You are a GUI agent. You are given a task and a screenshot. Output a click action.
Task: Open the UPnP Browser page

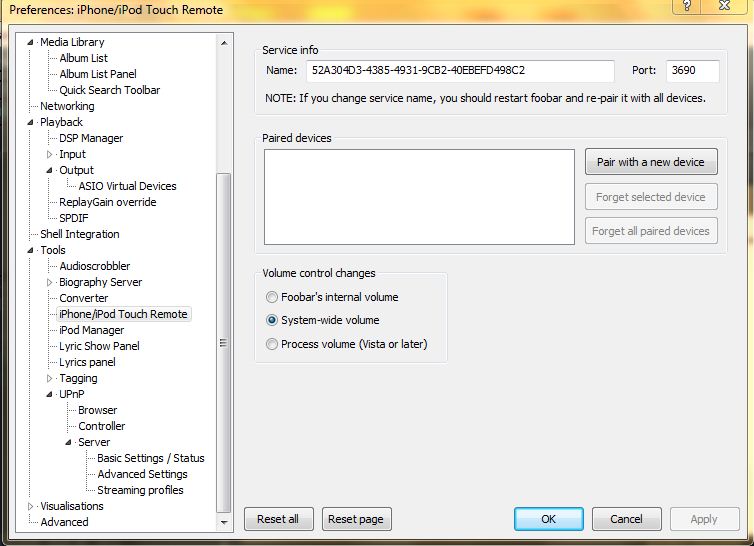[x=98, y=410]
